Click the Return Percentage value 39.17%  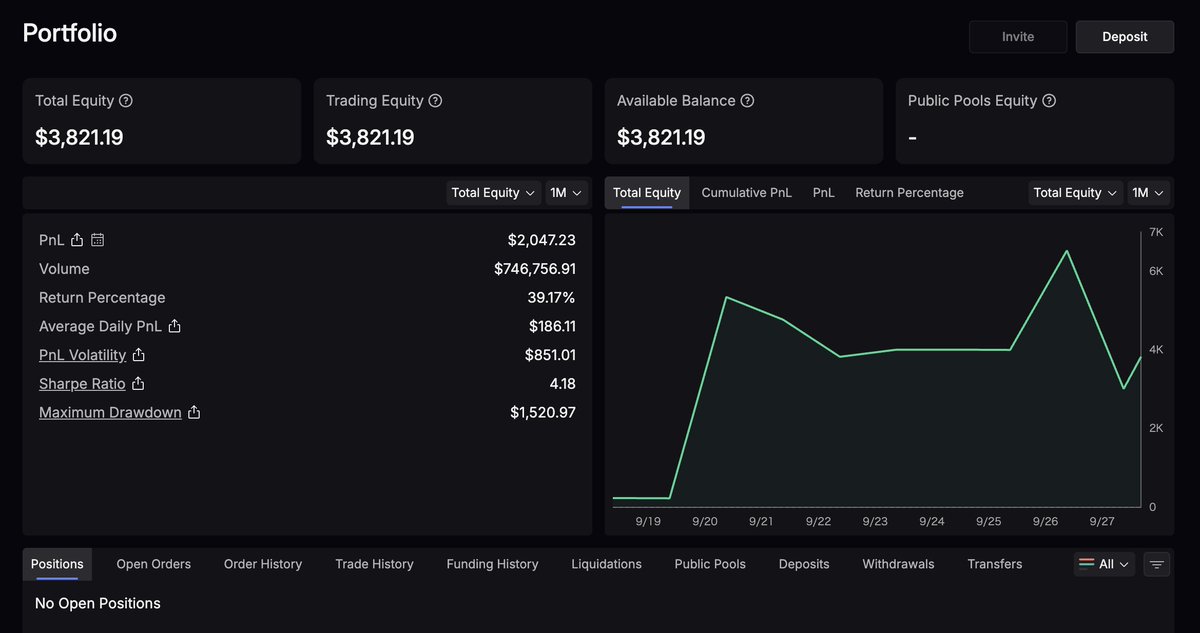(552, 298)
